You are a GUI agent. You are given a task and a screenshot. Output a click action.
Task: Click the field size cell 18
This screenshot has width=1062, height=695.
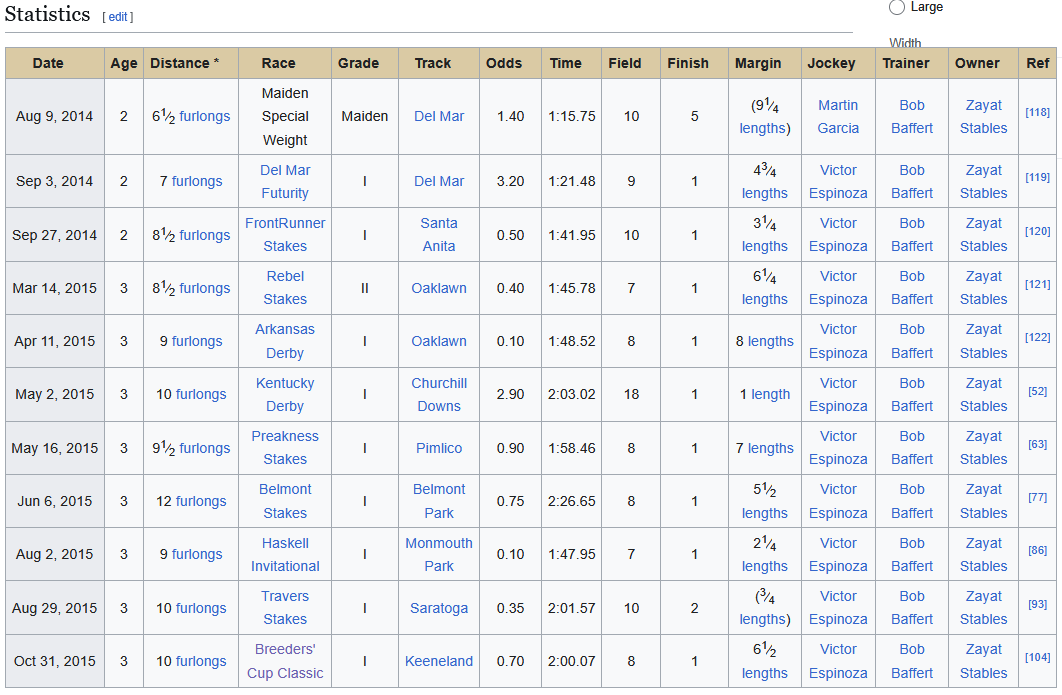(631, 394)
